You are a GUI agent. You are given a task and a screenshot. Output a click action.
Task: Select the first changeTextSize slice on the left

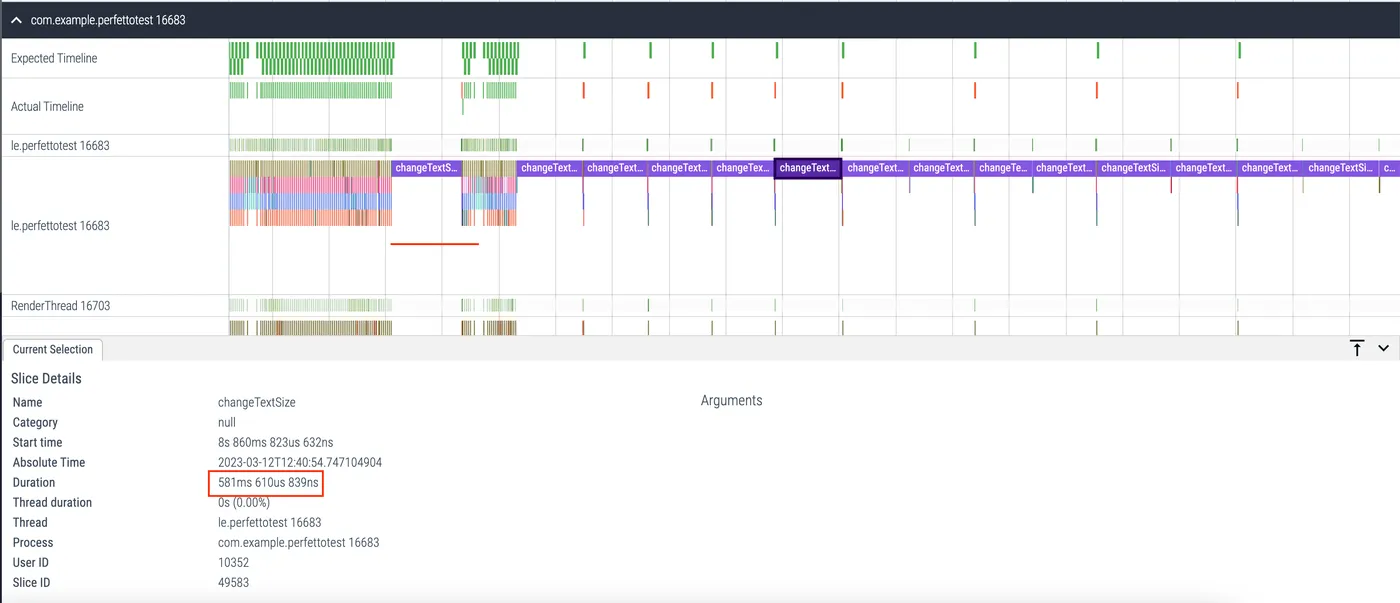click(x=426, y=168)
